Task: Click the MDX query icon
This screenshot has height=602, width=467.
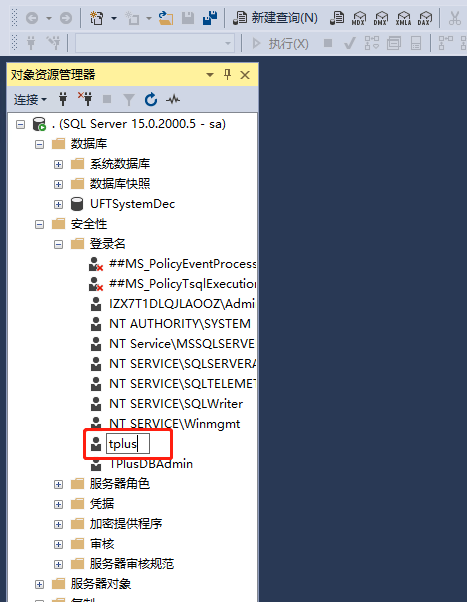Action: (x=359, y=18)
